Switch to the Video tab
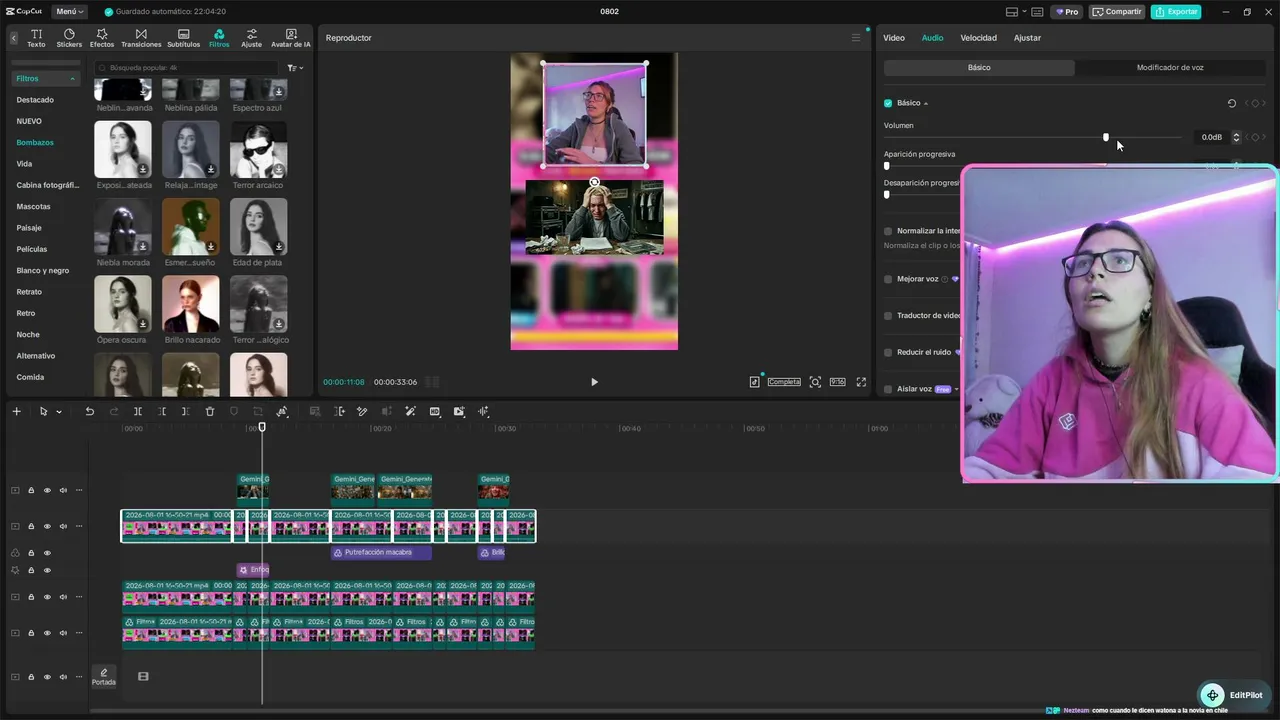The width and height of the screenshot is (1280, 720). click(x=894, y=38)
